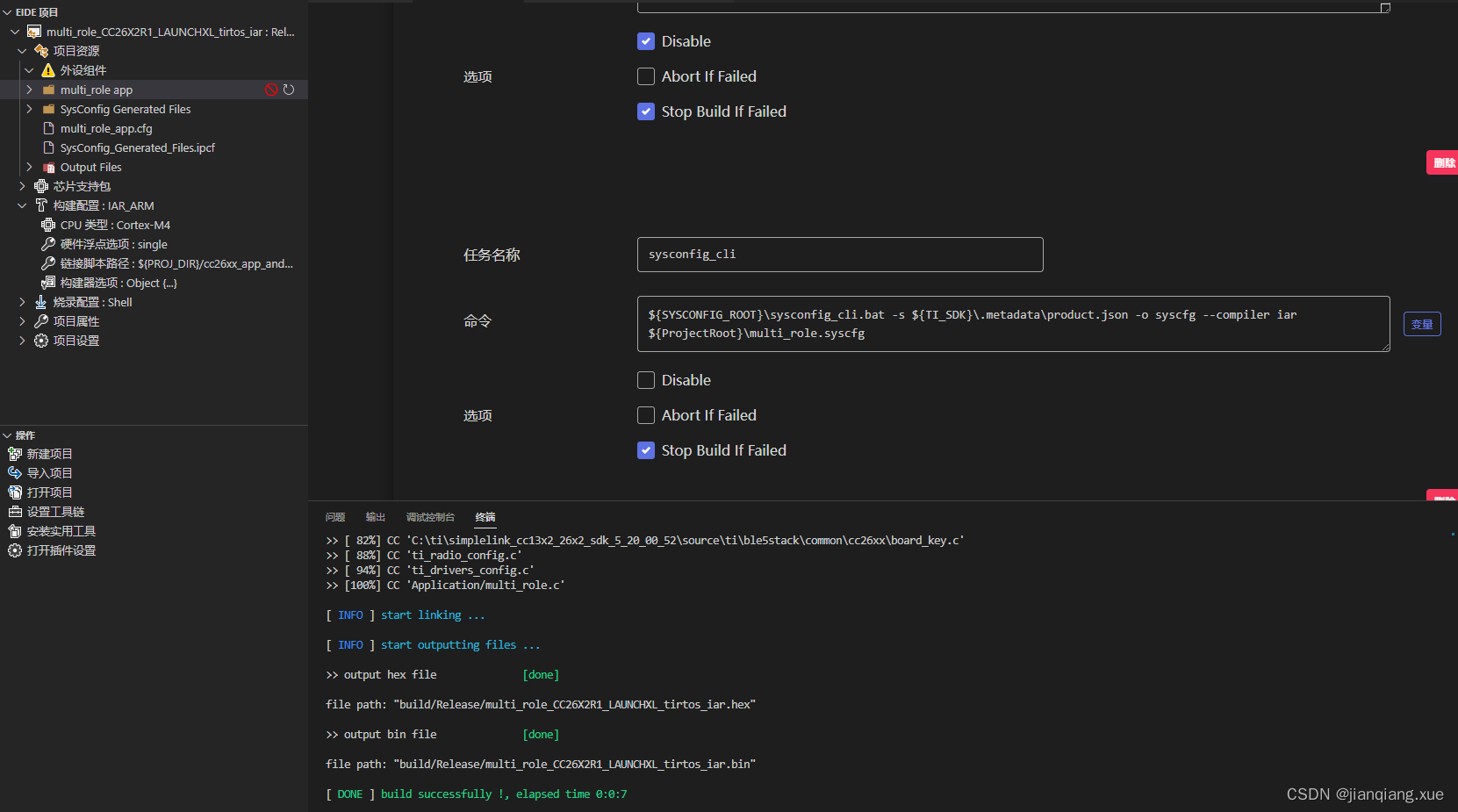Expand the Output Files node

(29, 167)
